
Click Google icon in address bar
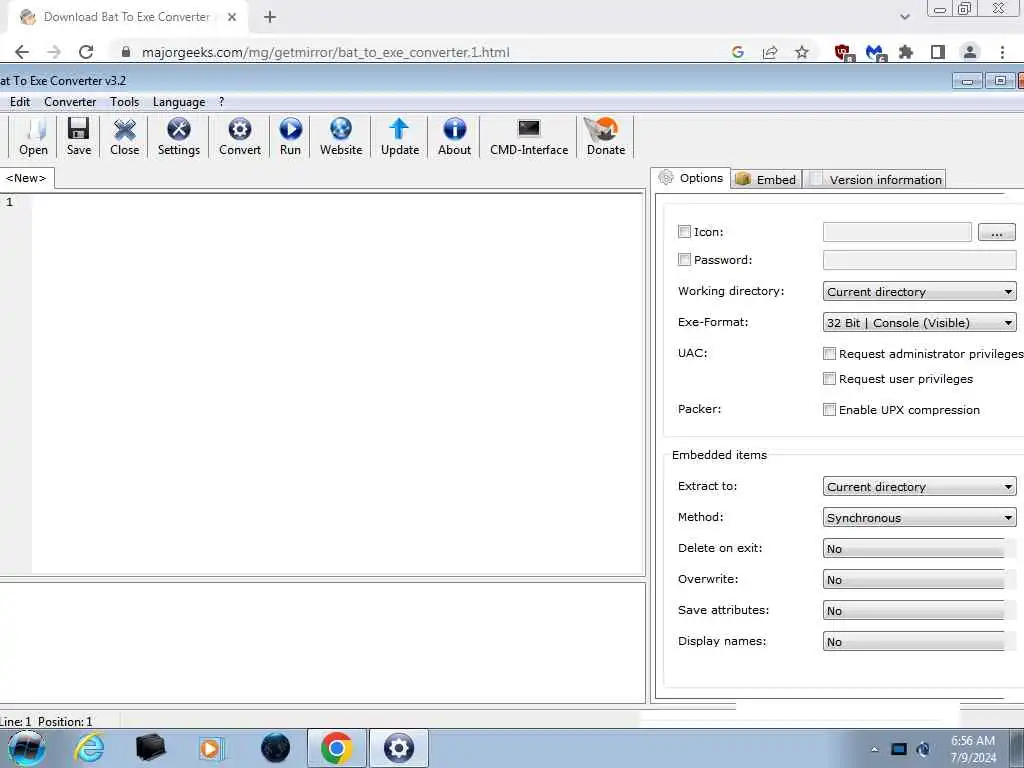coord(738,52)
